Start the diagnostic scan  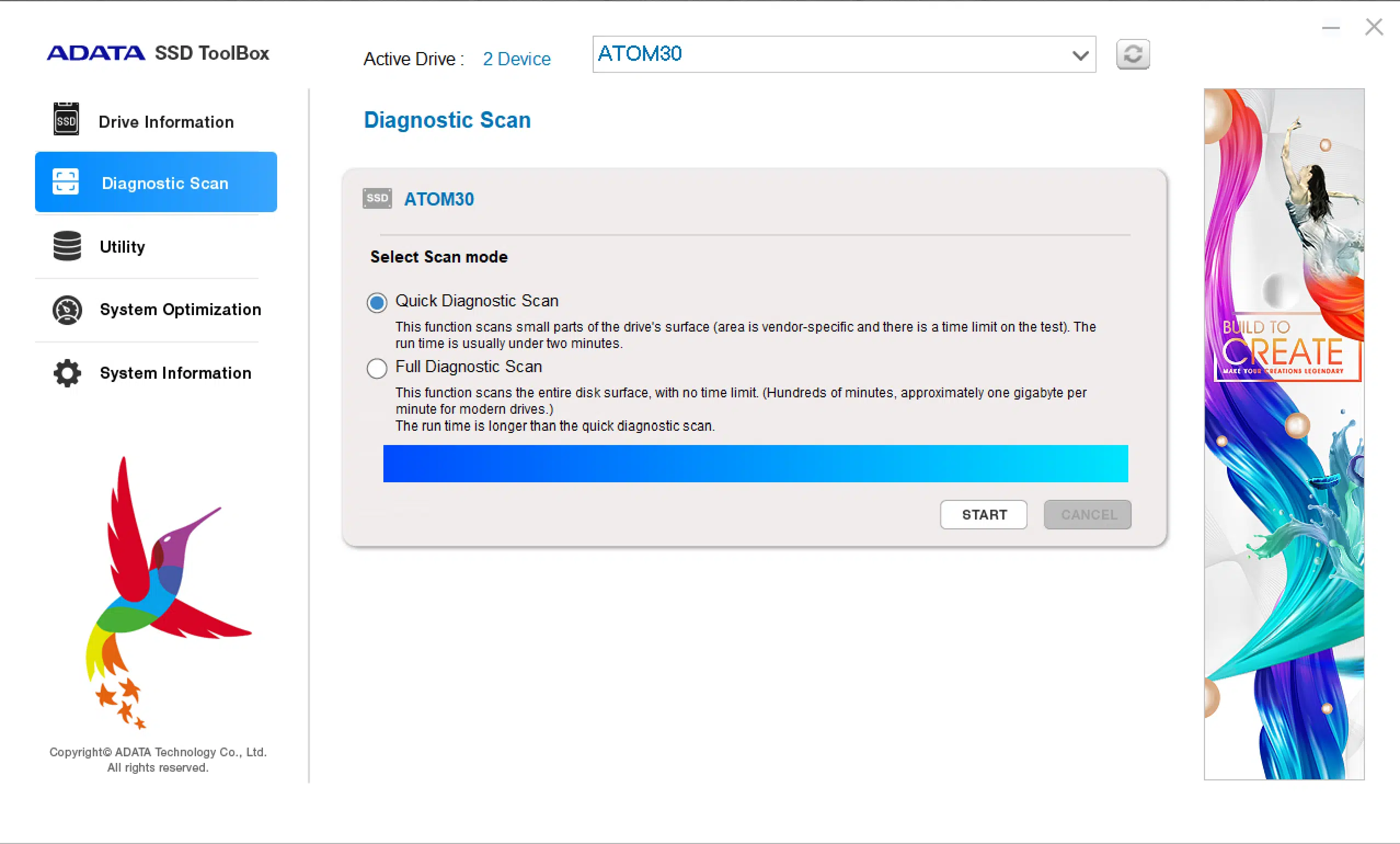(x=984, y=515)
